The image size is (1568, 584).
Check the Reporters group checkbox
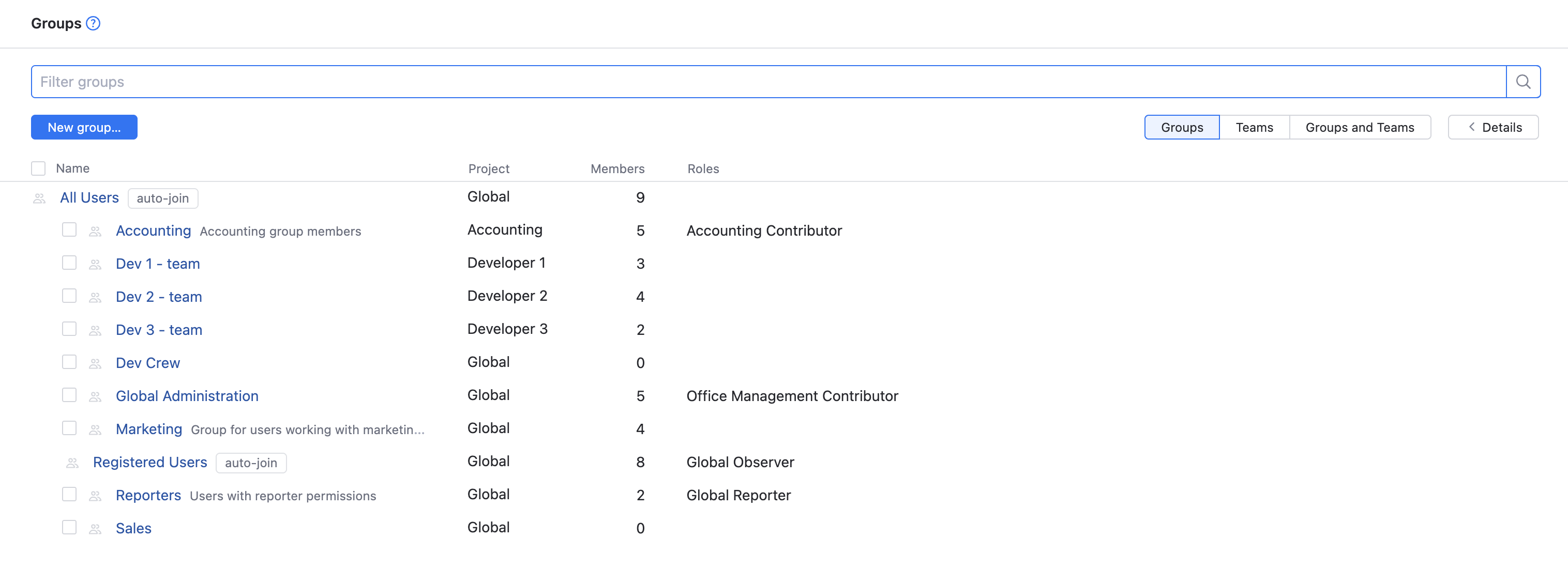(x=69, y=494)
